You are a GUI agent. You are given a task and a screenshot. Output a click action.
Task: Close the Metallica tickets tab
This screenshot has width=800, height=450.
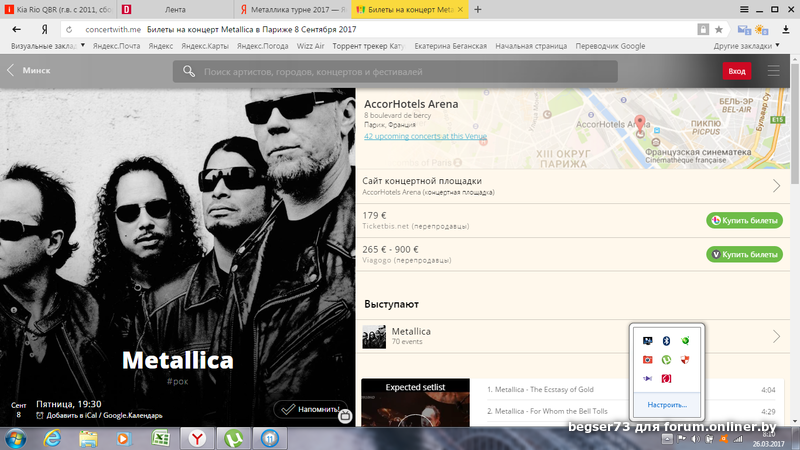tap(460, 9)
